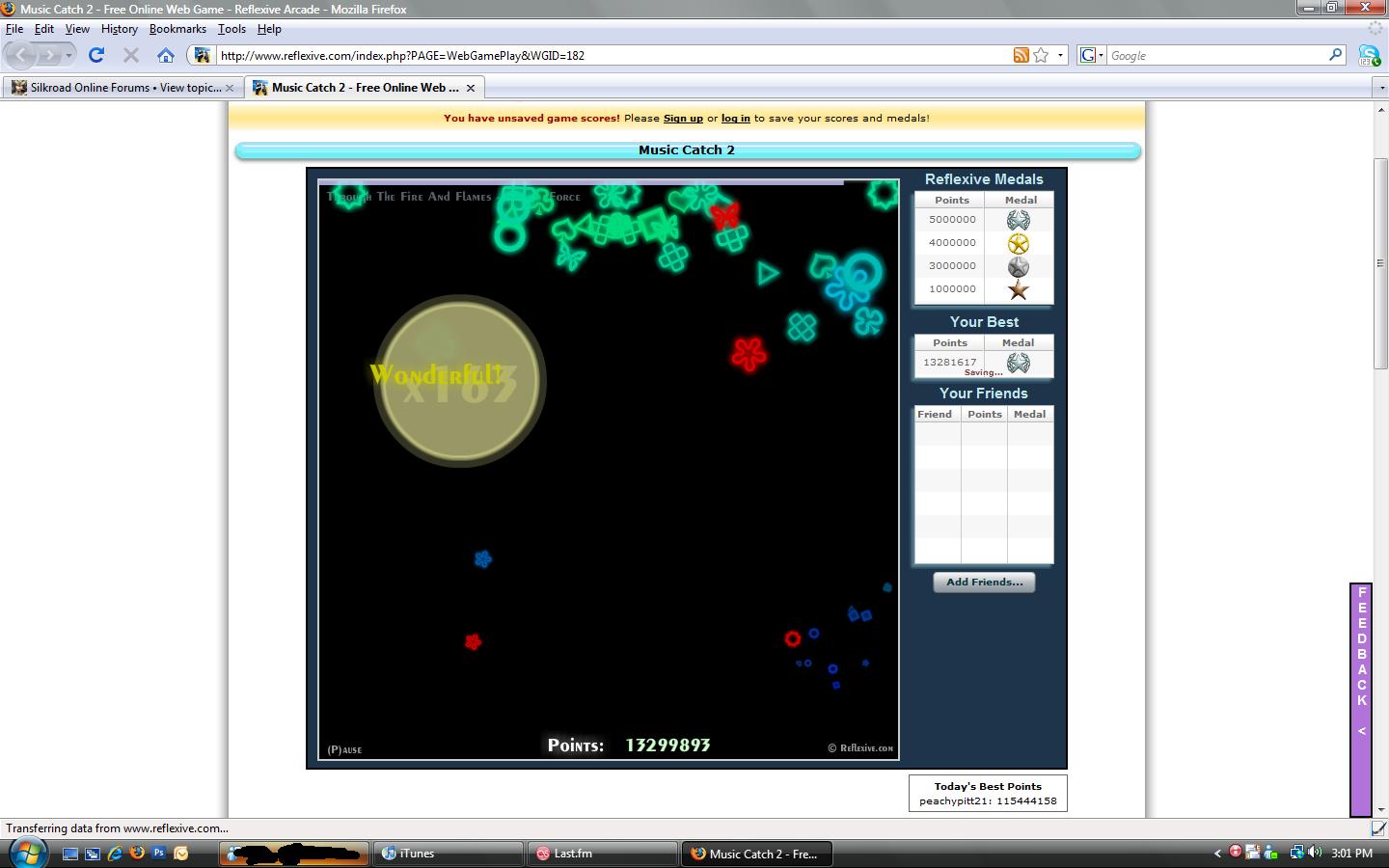
Task: Switch to the Silkroad Online Forums tab
Action: pyautogui.click(x=122, y=88)
